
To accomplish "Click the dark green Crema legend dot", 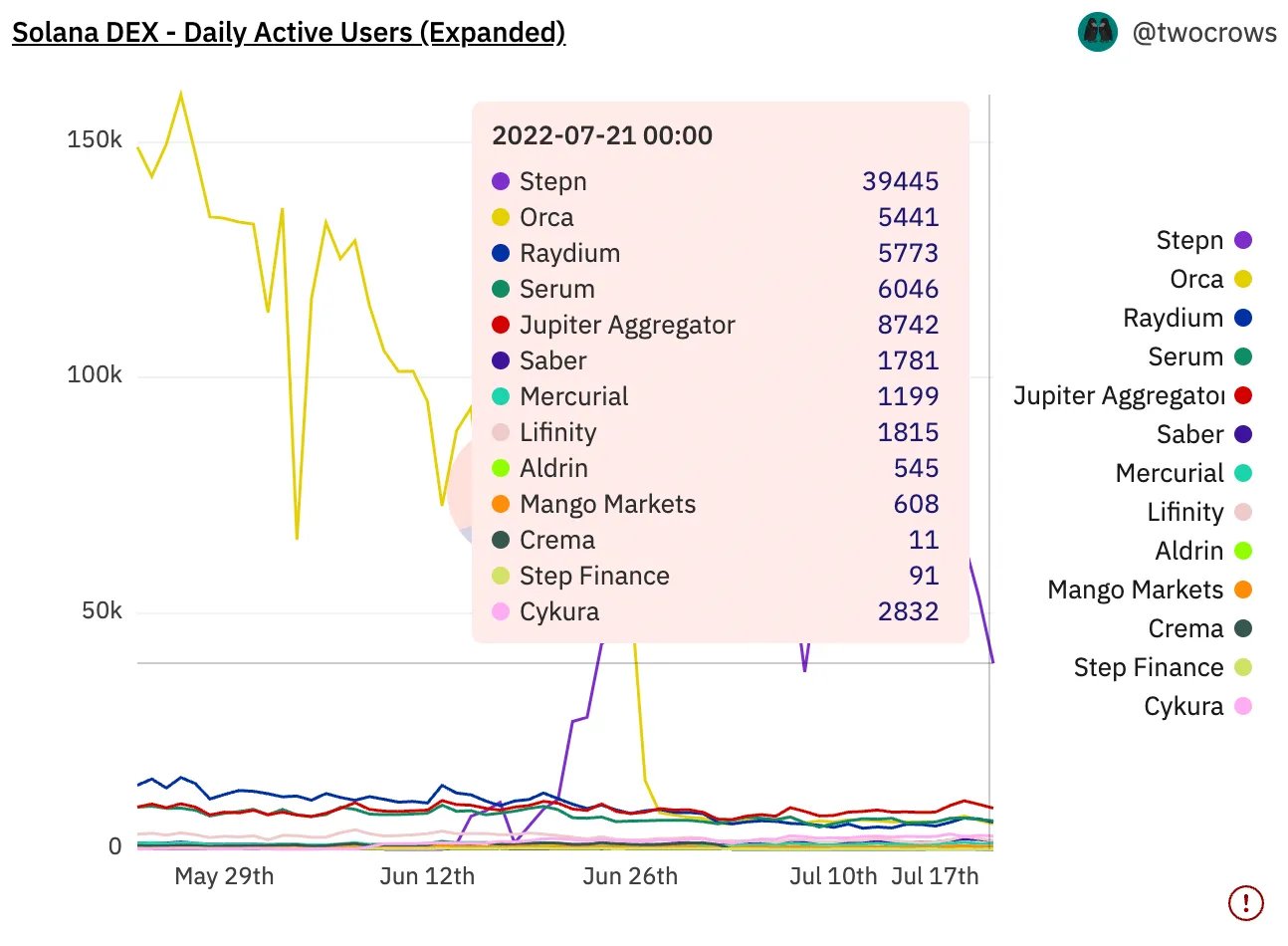I will [x=1243, y=628].
